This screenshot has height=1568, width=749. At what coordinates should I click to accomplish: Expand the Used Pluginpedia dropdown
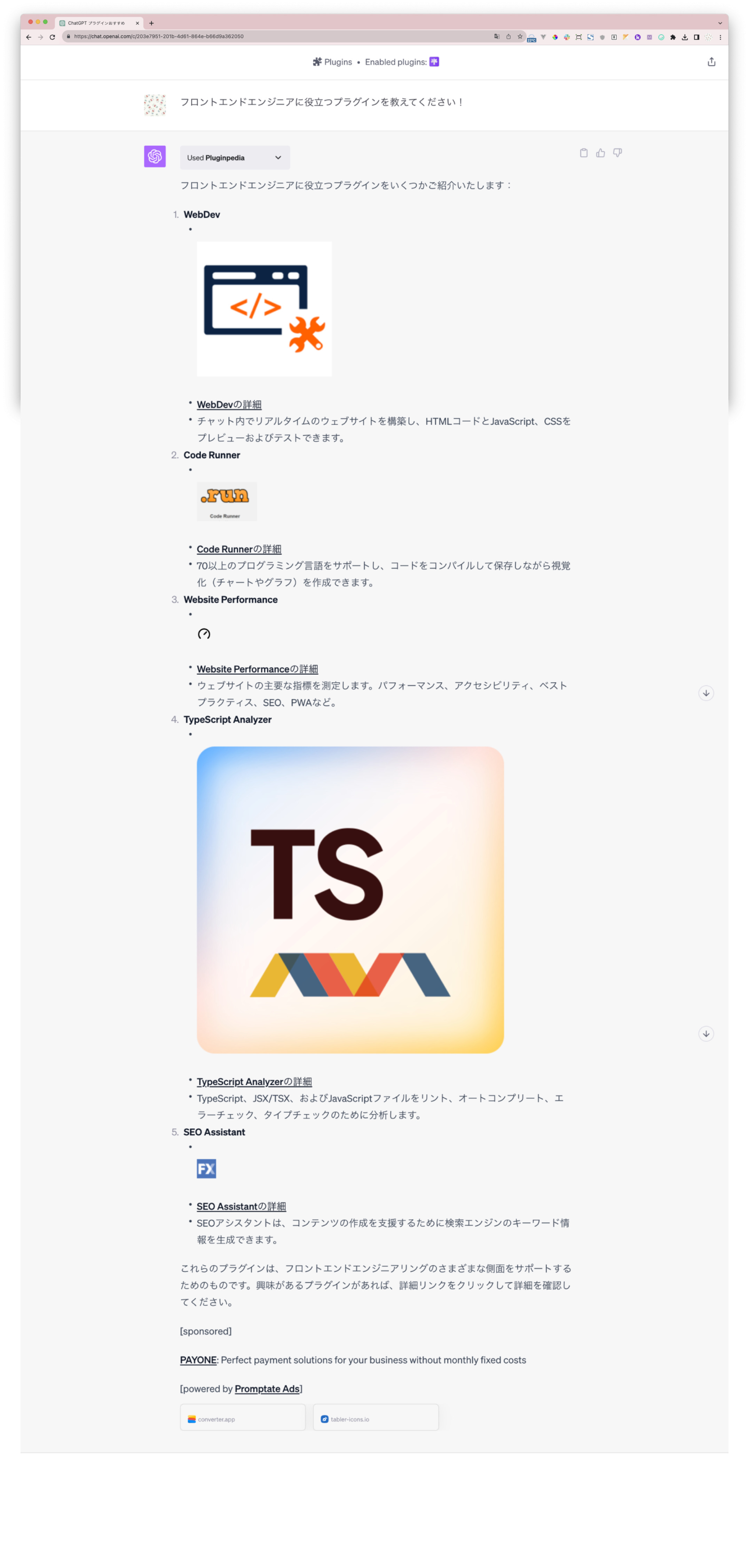click(235, 158)
